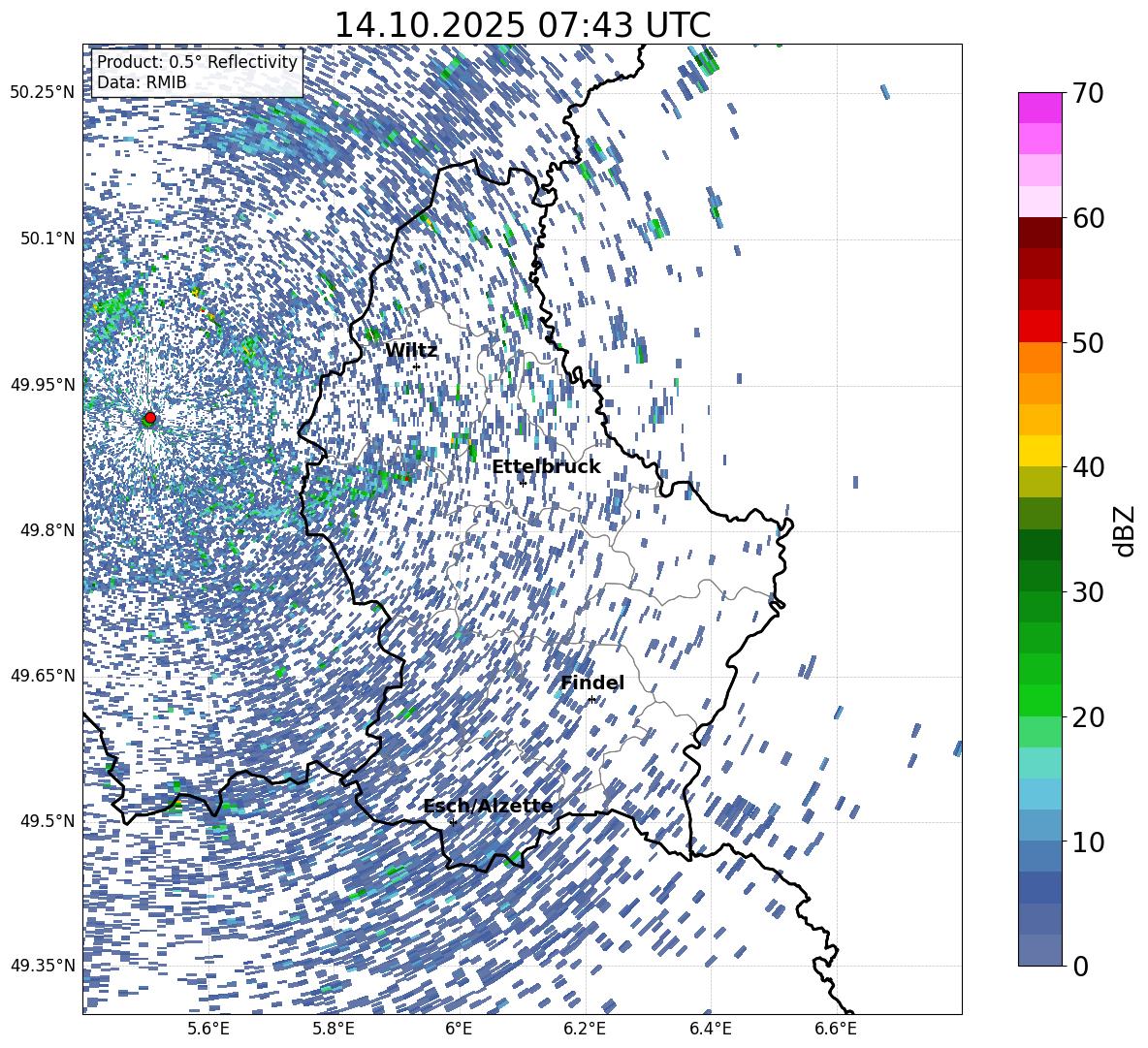Click the 70 value on the colorbar
Image resolution: width=1148 pixels, height=1048 pixels.
click(x=1089, y=94)
